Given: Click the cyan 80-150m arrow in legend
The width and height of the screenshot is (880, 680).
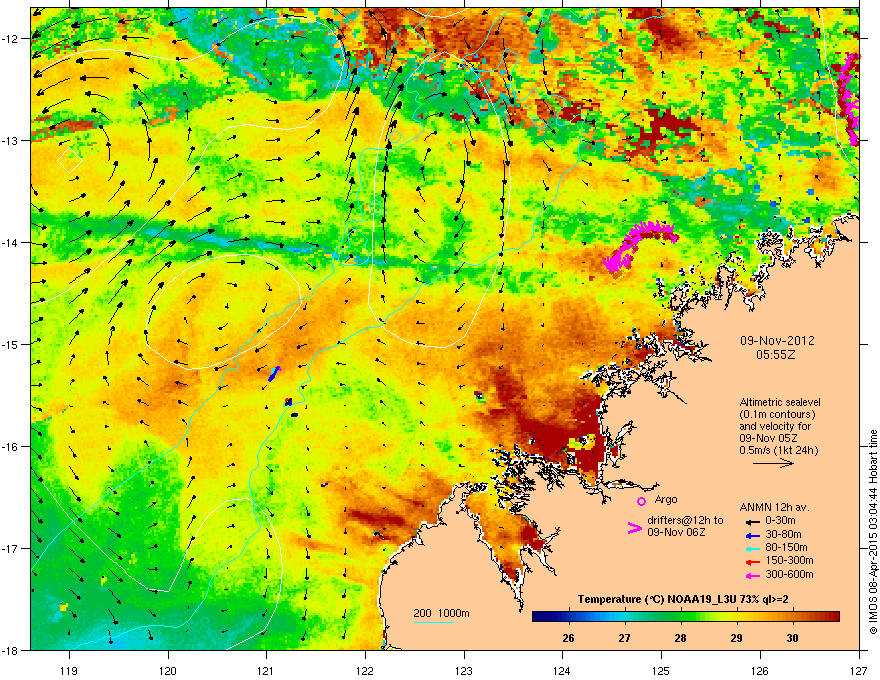Looking at the screenshot, I should tap(751, 548).
